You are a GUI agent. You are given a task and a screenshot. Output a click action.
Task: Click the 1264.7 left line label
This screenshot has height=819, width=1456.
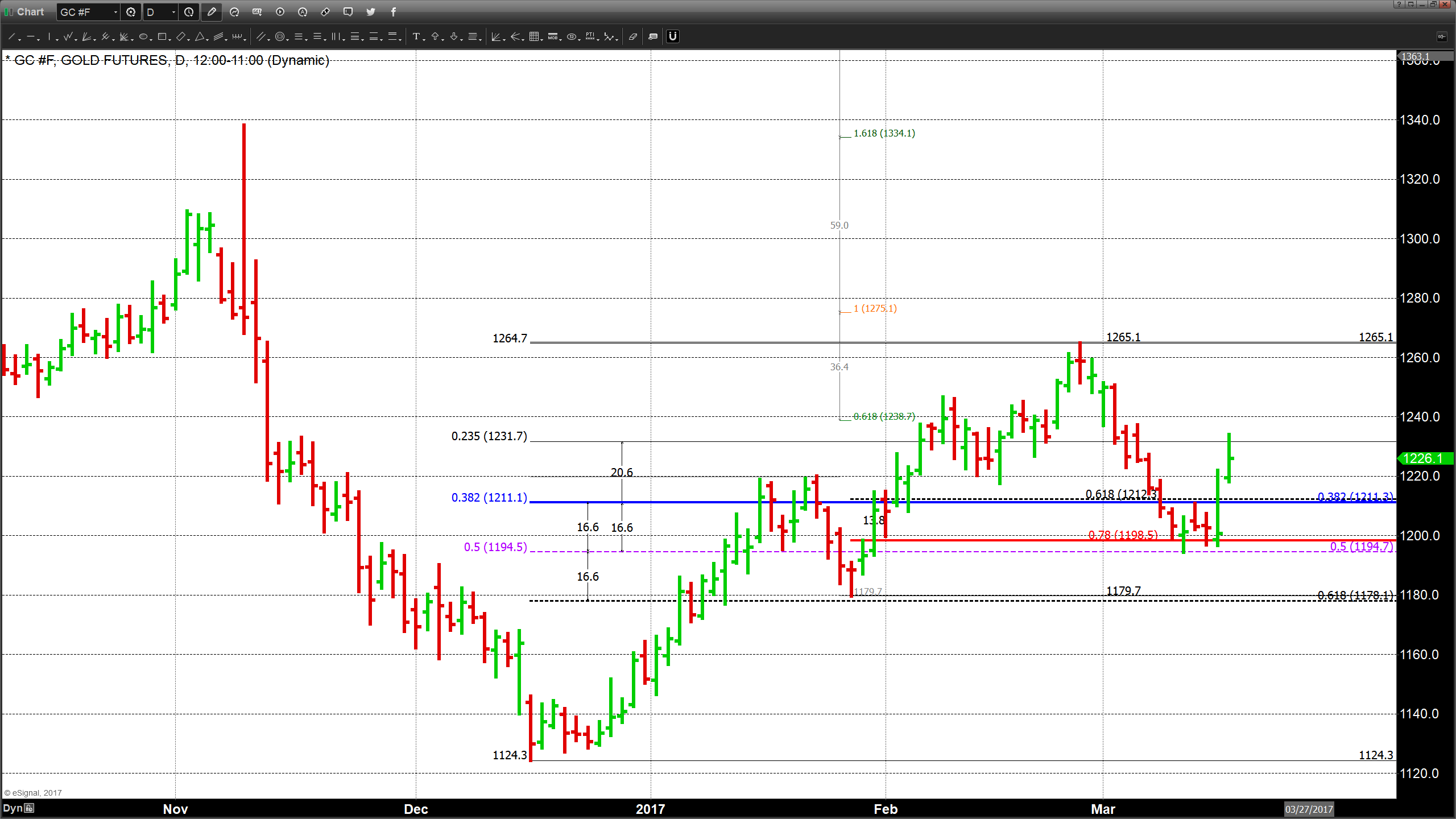pyautogui.click(x=510, y=338)
